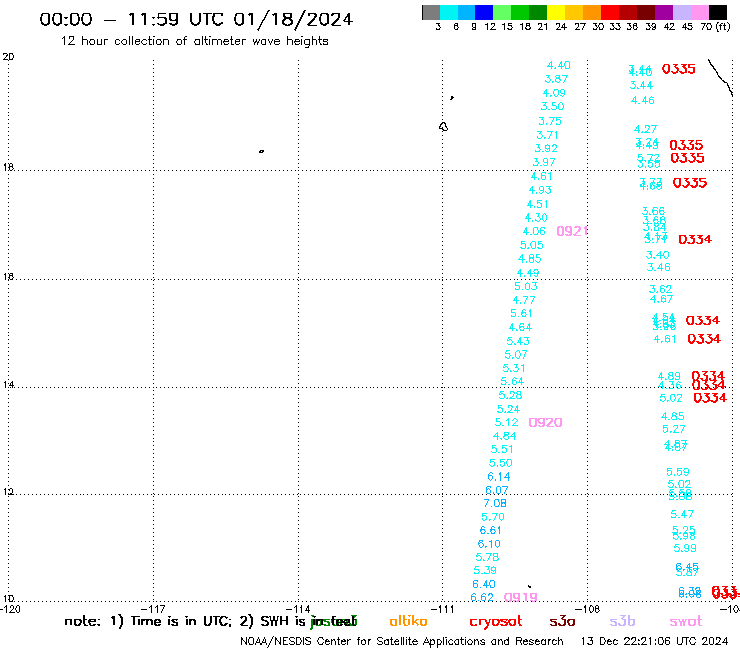Click the longitude axis label -114

click(298, 609)
